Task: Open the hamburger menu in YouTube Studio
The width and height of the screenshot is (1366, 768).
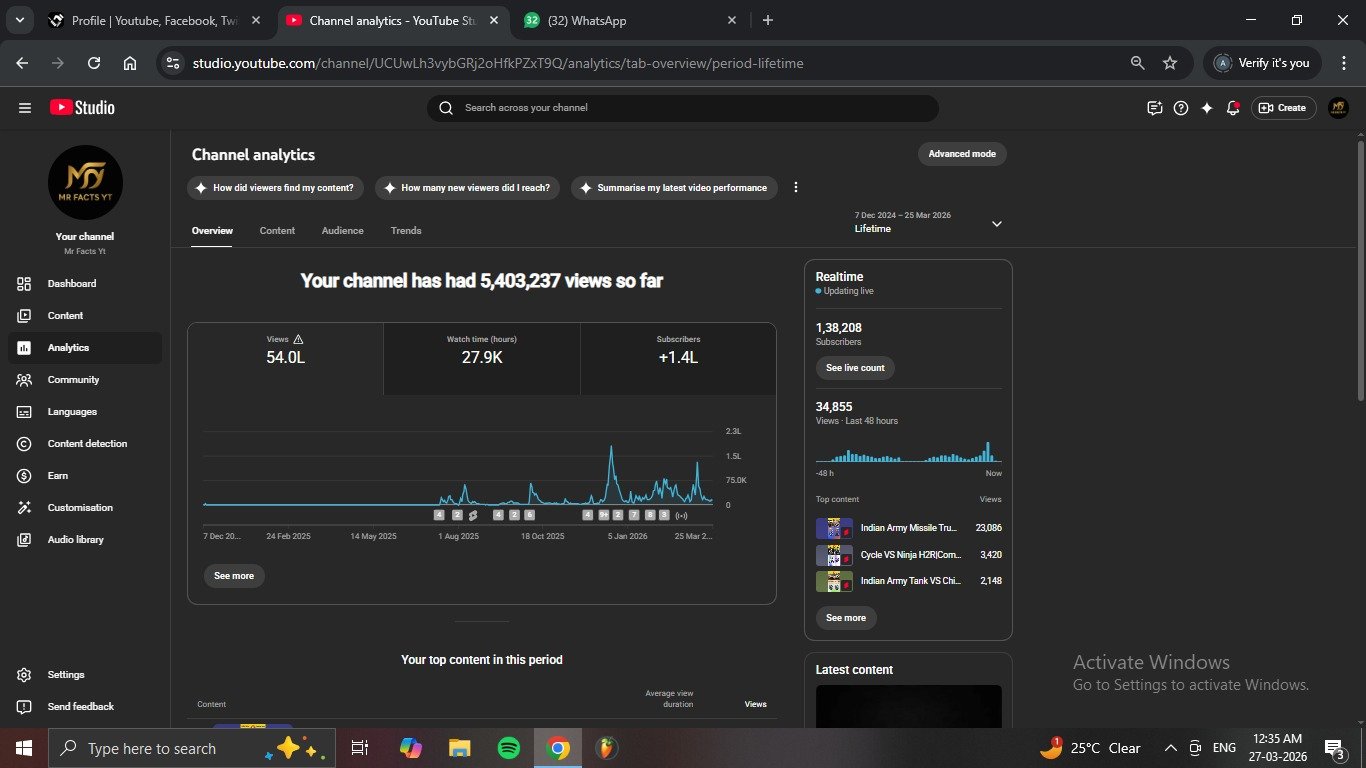Action: pos(25,108)
